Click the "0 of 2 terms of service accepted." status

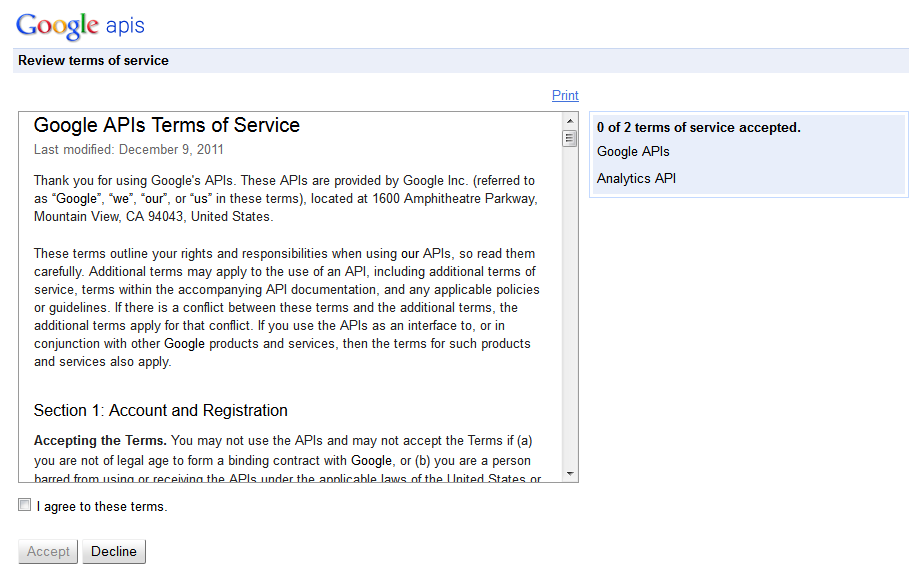pos(699,128)
